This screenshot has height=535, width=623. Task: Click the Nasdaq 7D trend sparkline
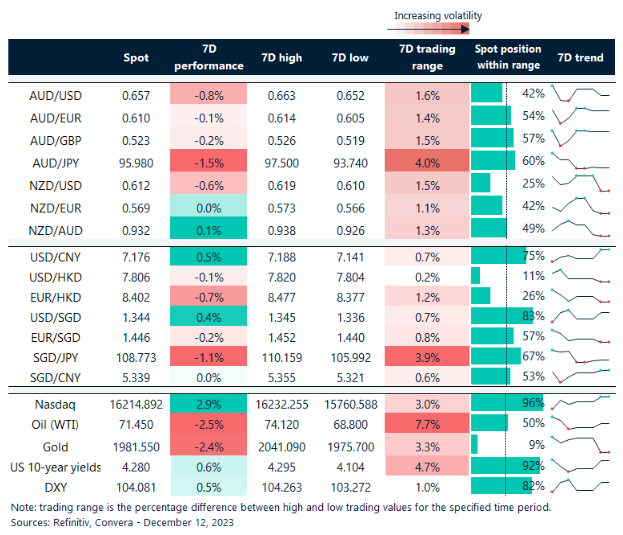580,404
